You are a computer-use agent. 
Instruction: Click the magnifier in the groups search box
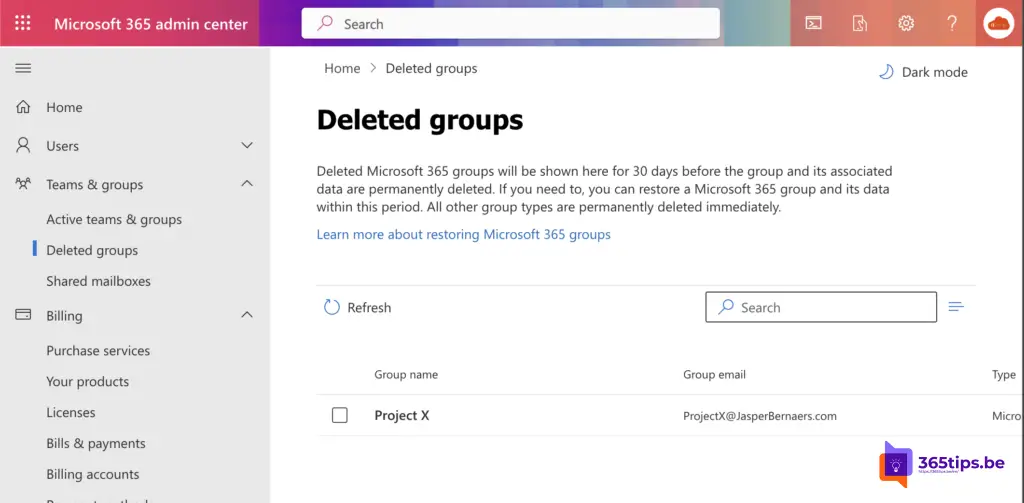click(x=726, y=307)
